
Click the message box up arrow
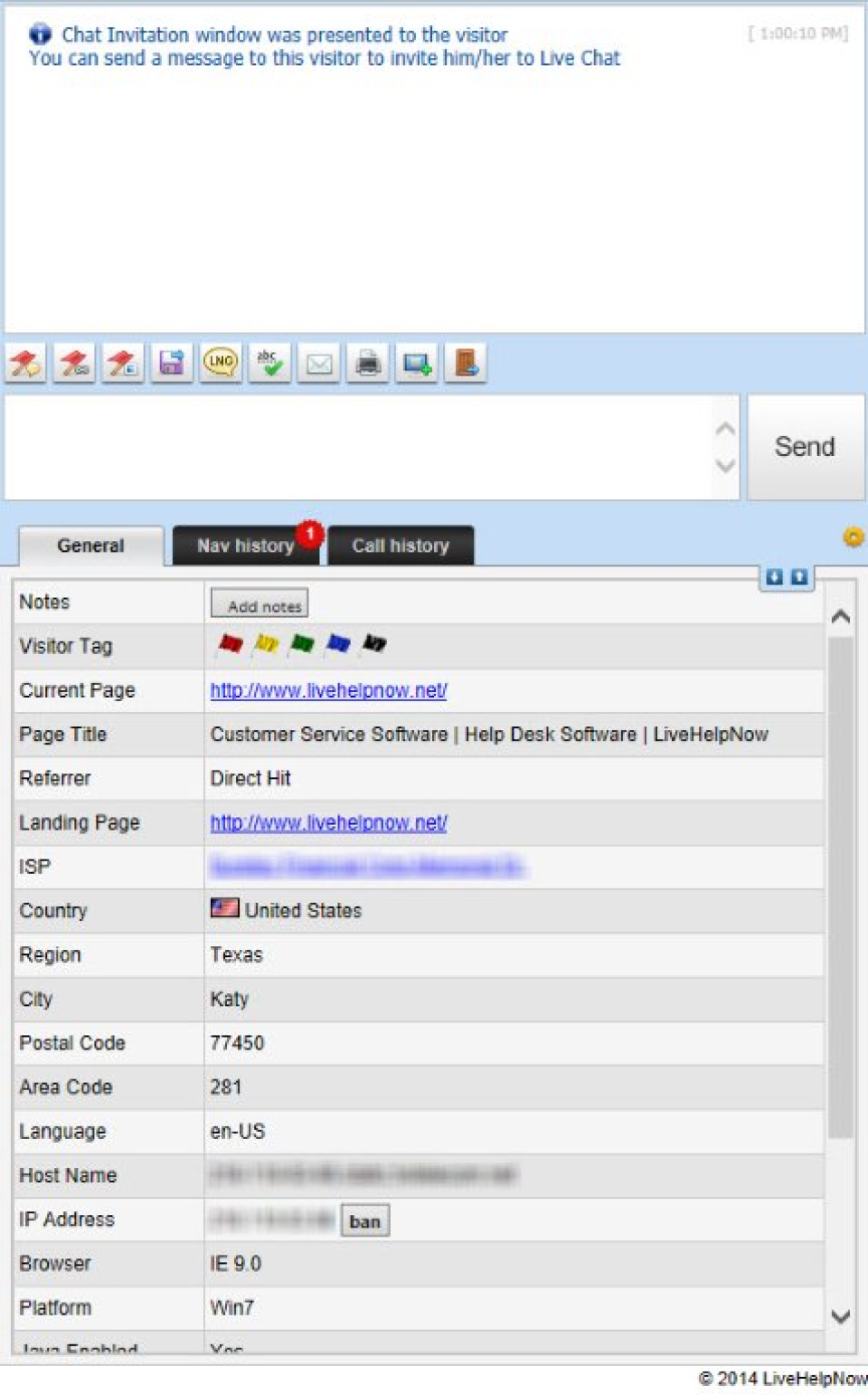[x=725, y=429]
